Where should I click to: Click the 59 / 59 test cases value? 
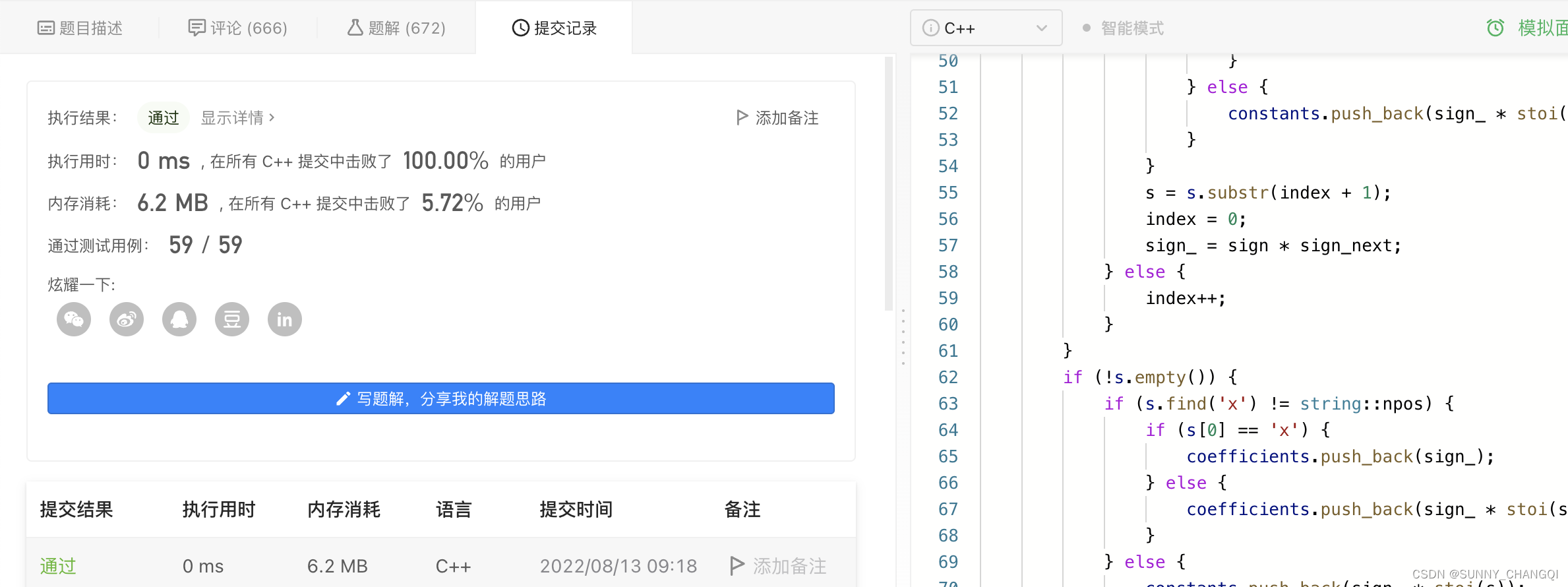pos(206,245)
